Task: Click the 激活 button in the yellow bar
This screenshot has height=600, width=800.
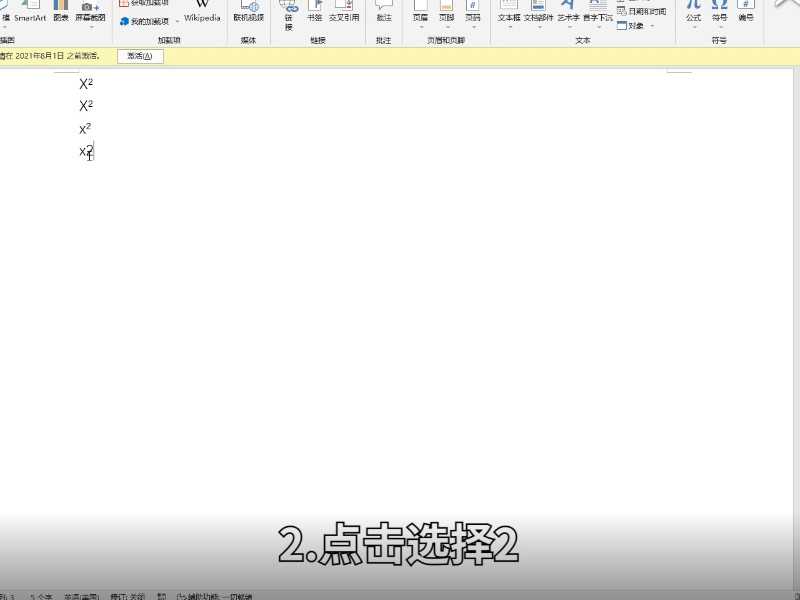Action: pyautogui.click(x=138, y=56)
